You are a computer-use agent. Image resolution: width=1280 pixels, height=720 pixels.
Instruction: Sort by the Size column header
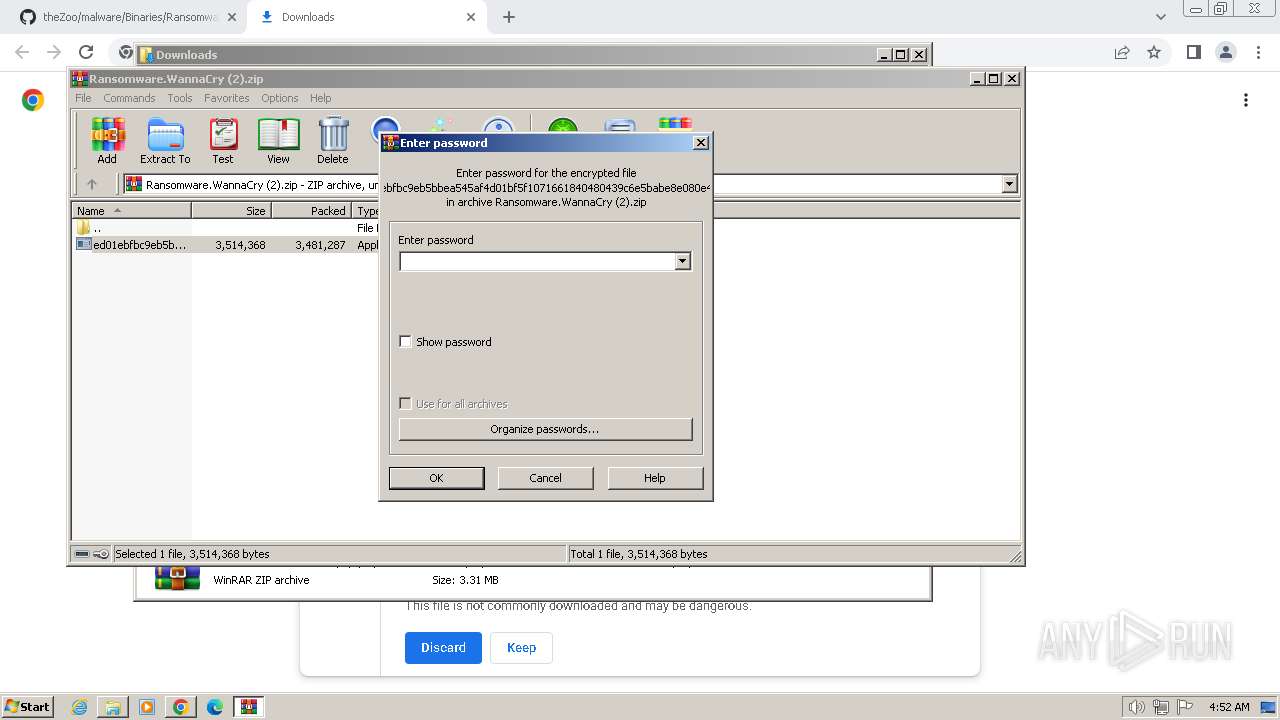click(x=231, y=210)
